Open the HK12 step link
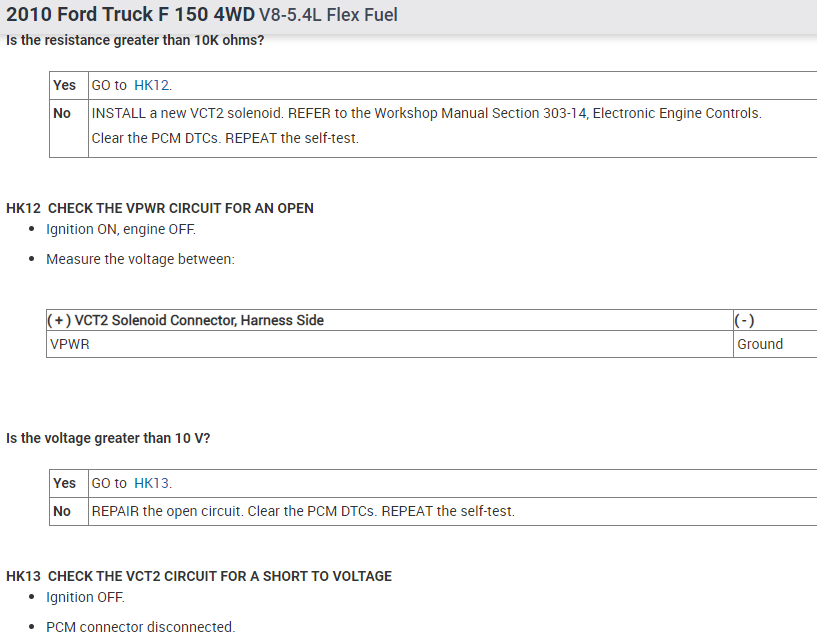 pyautogui.click(x=152, y=85)
